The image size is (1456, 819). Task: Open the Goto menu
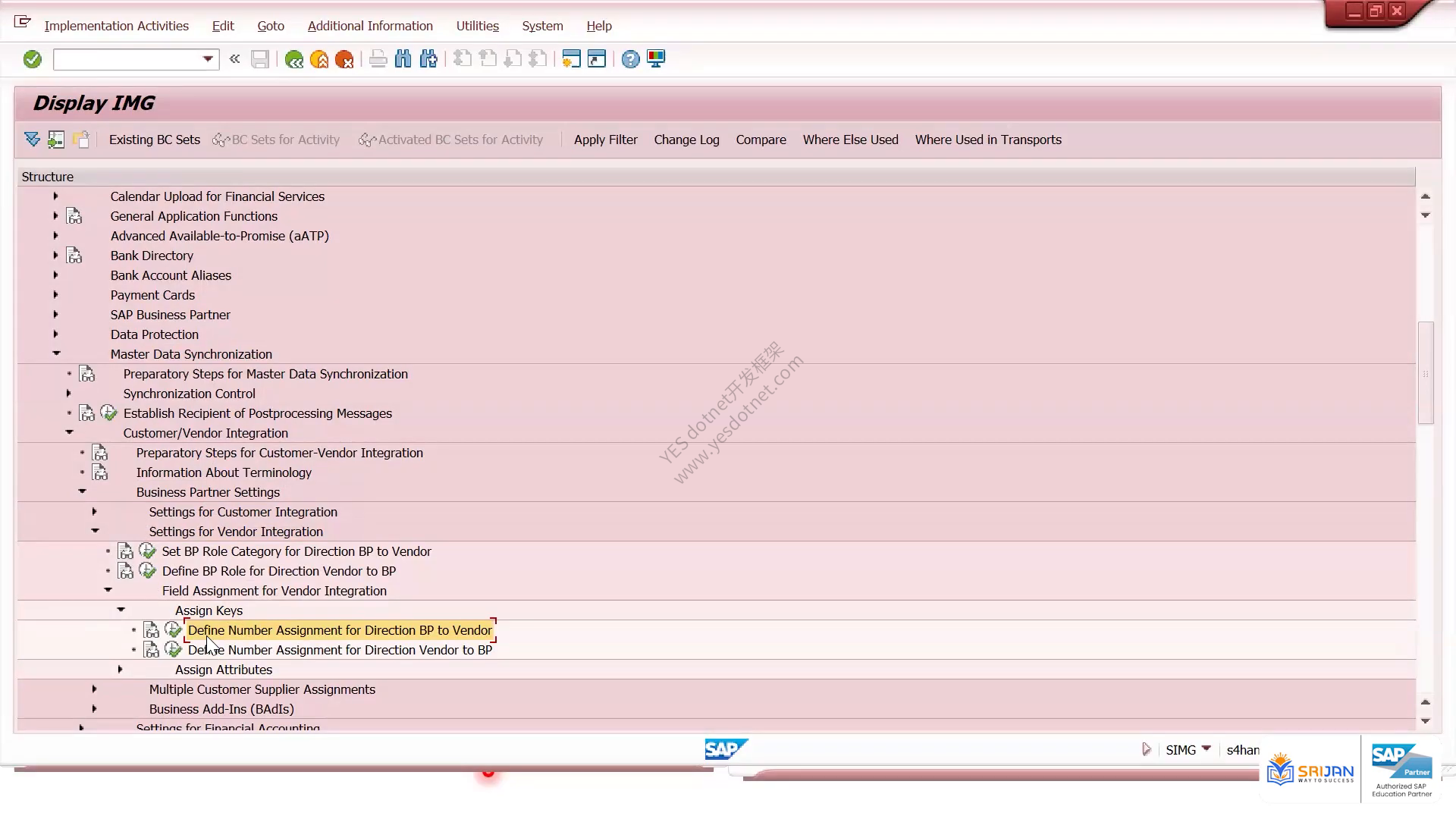pyautogui.click(x=271, y=26)
